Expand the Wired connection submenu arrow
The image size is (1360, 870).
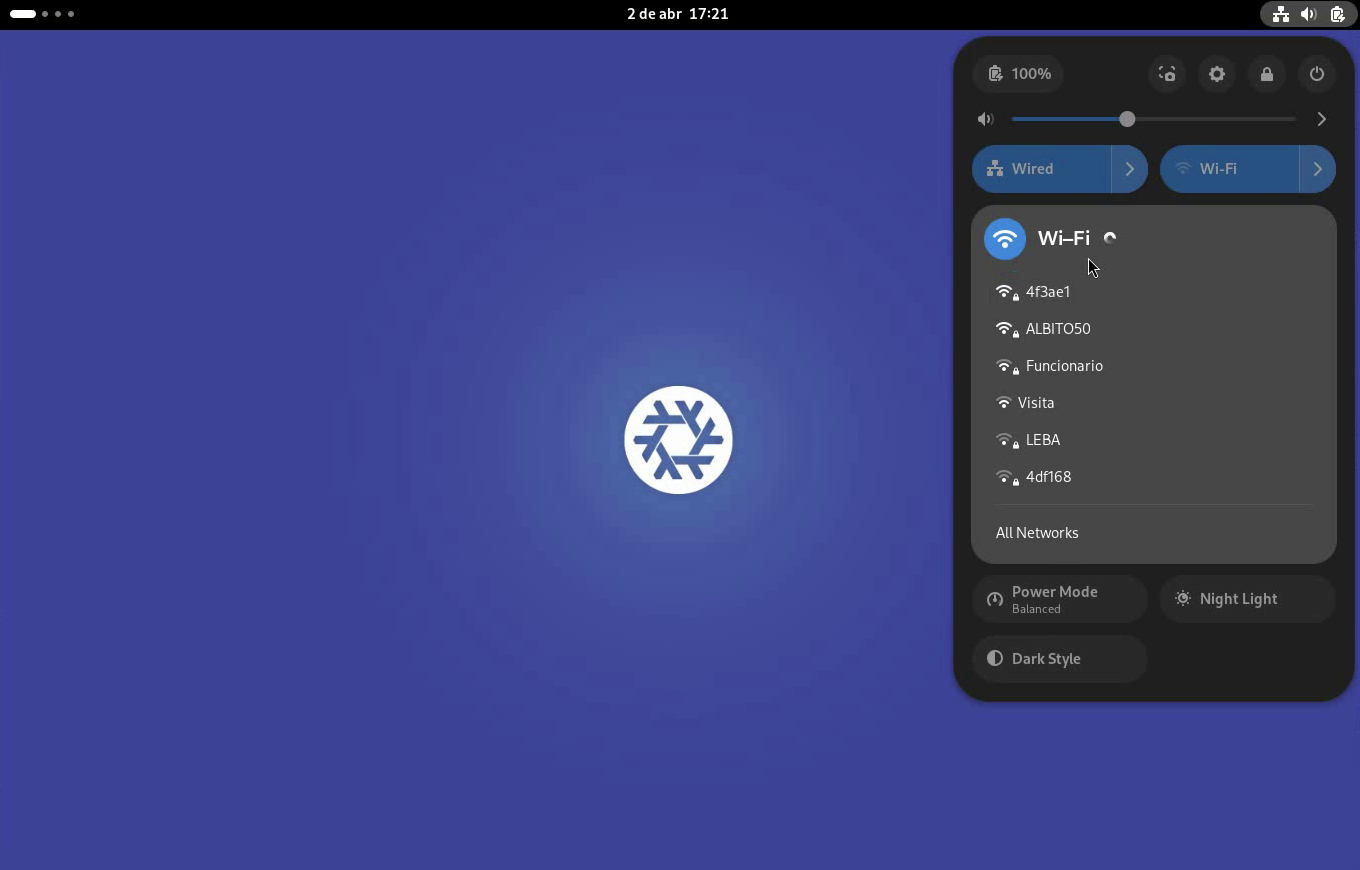coord(1130,169)
